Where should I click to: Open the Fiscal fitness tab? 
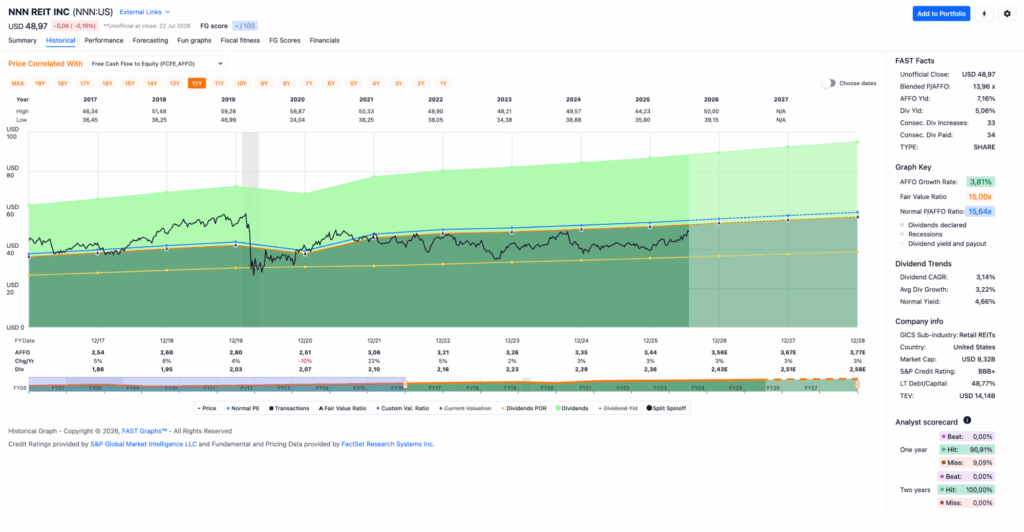pos(240,40)
